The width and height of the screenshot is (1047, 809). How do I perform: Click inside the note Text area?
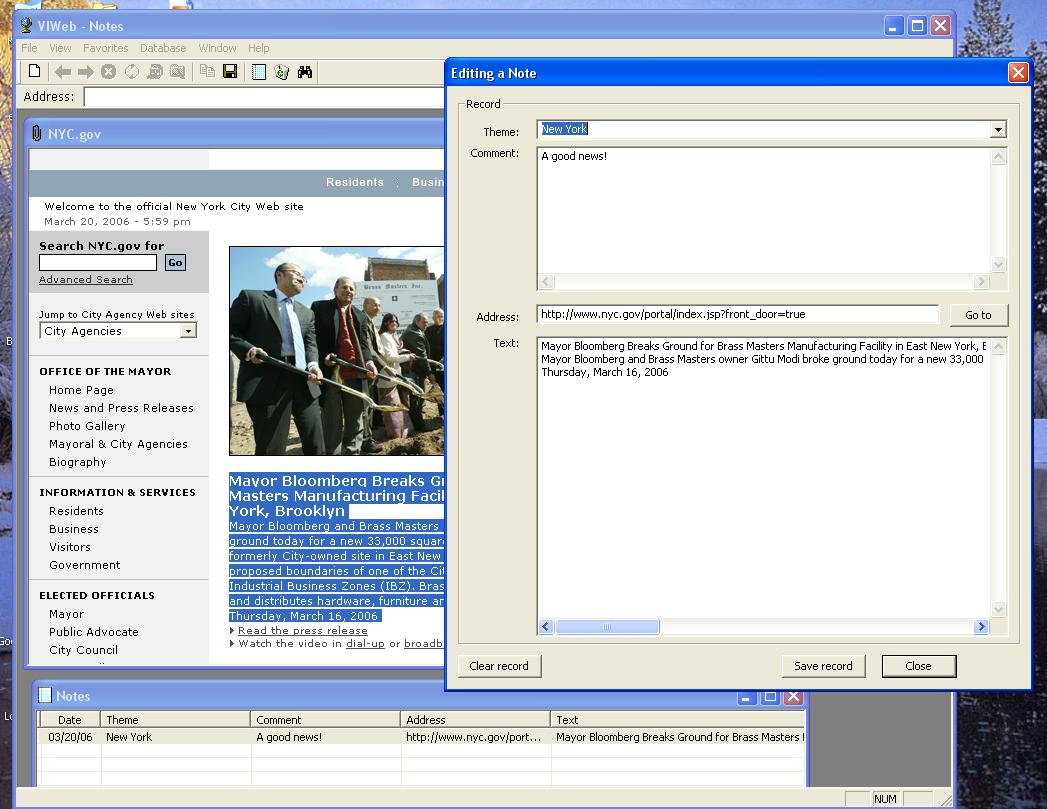point(765,478)
